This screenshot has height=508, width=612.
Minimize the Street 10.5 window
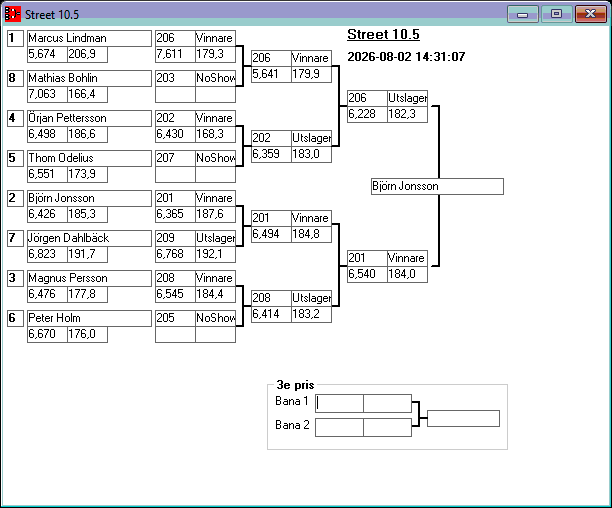pos(523,14)
